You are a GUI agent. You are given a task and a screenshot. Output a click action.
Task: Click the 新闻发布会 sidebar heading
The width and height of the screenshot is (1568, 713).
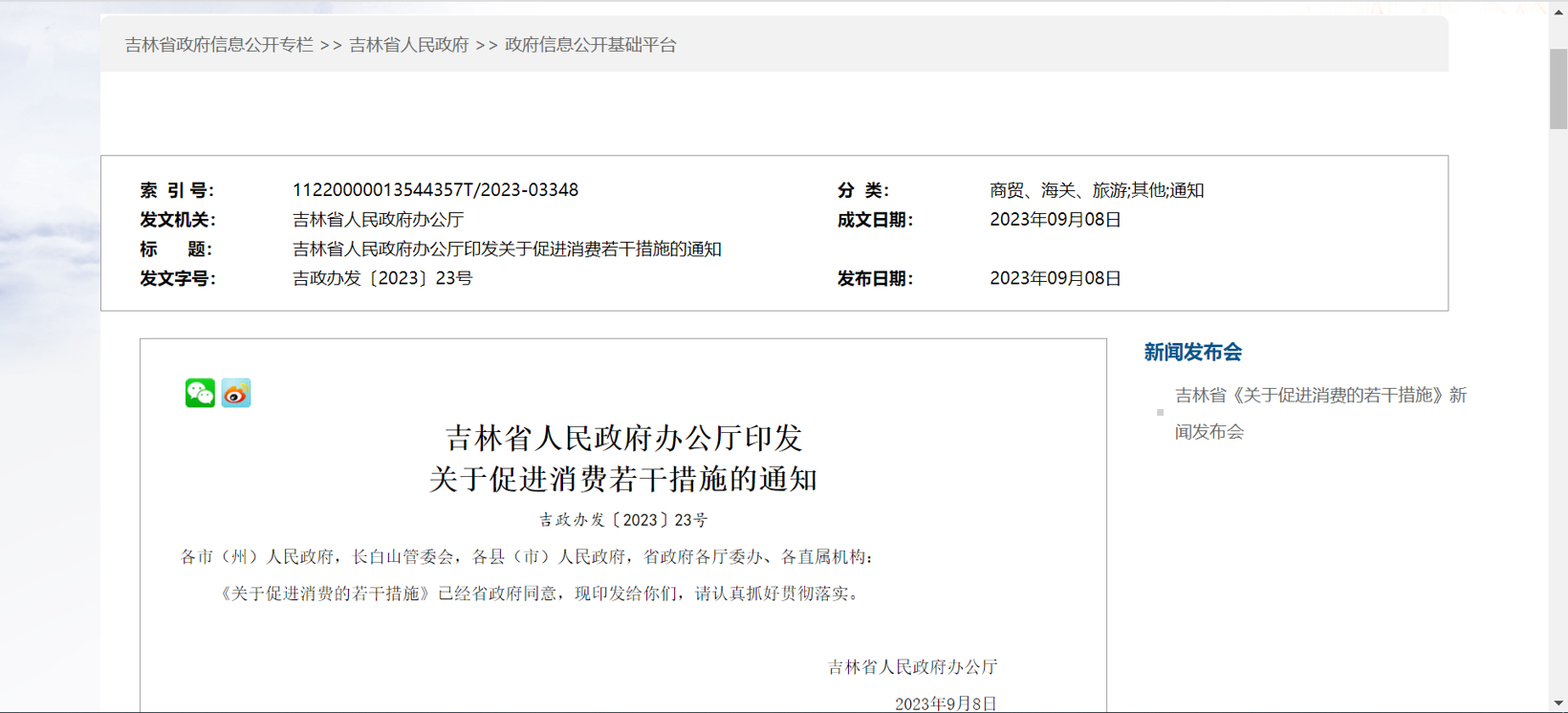coord(1192,353)
